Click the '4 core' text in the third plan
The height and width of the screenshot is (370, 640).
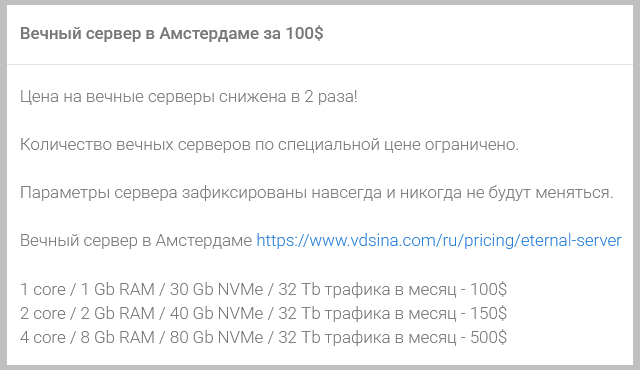[43, 338]
